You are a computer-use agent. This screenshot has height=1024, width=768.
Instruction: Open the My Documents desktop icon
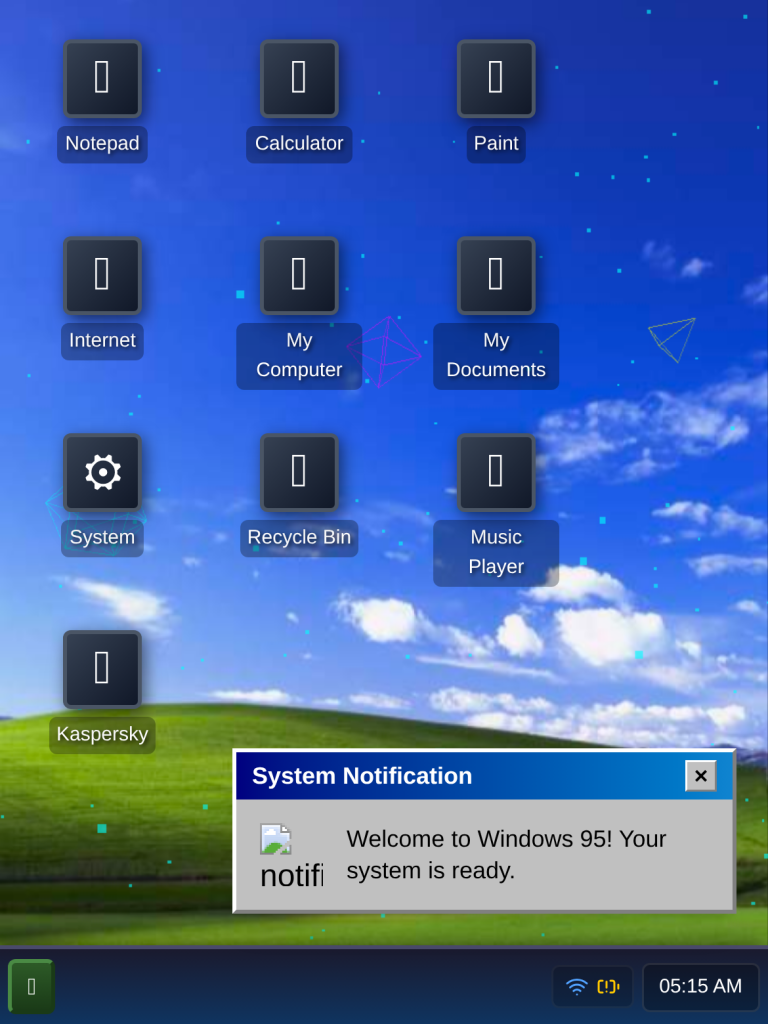tap(496, 276)
